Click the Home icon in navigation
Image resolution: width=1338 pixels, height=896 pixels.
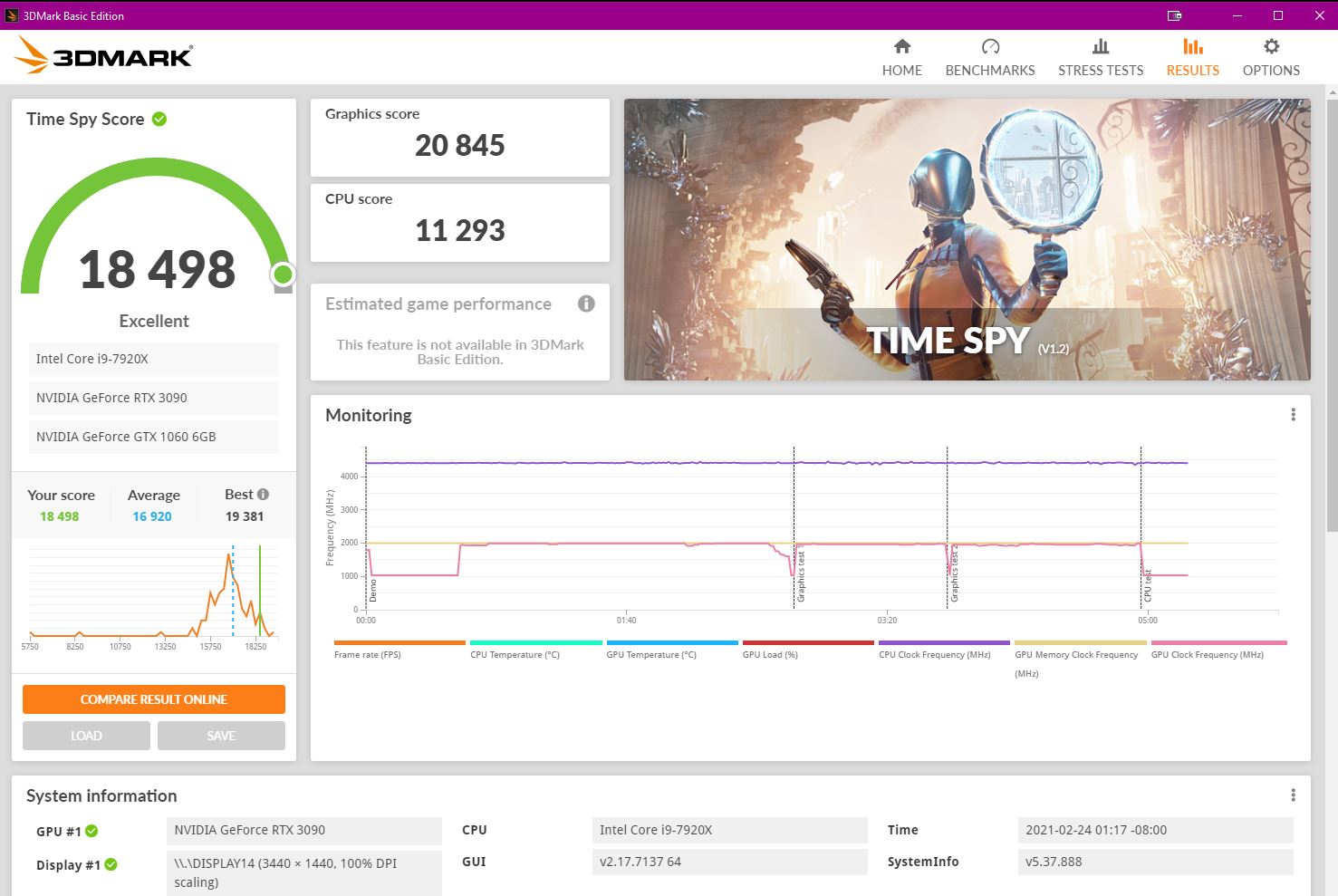tap(901, 47)
